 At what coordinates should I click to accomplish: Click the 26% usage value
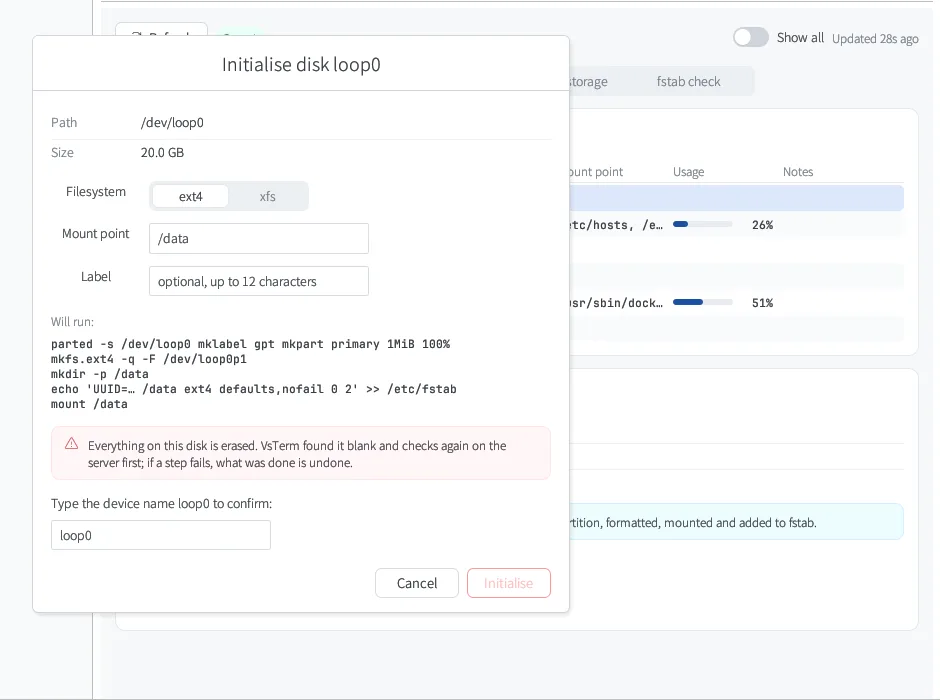(x=762, y=225)
